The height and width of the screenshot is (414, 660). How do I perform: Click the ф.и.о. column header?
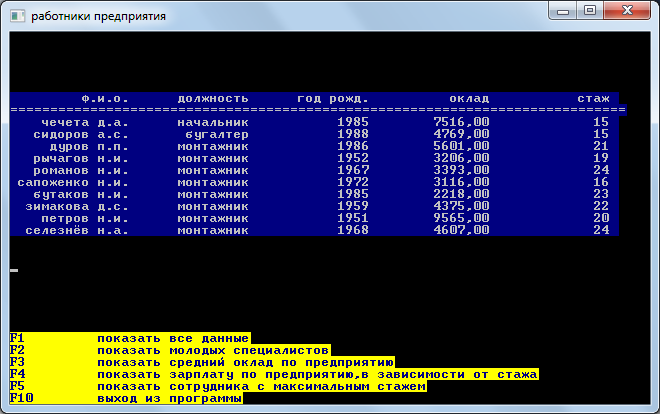[x=105, y=99]
